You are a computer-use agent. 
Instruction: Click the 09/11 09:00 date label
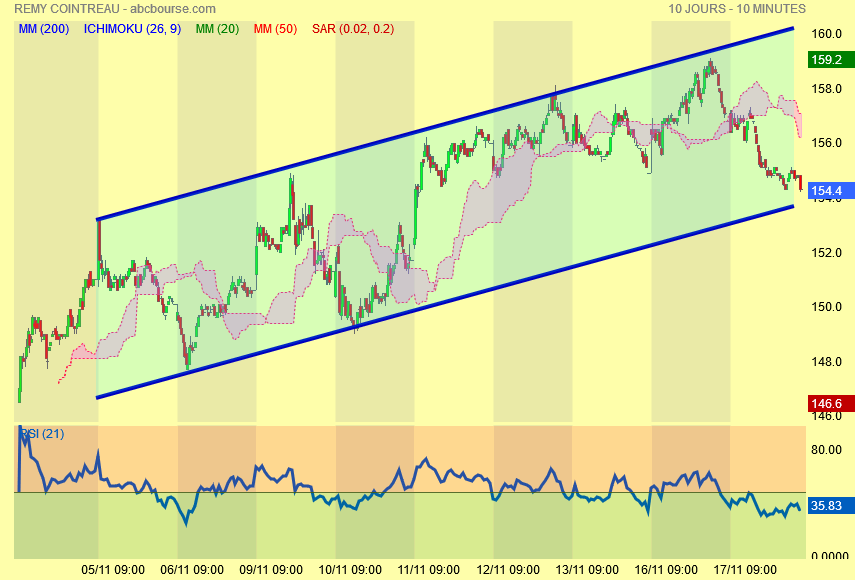271,570
